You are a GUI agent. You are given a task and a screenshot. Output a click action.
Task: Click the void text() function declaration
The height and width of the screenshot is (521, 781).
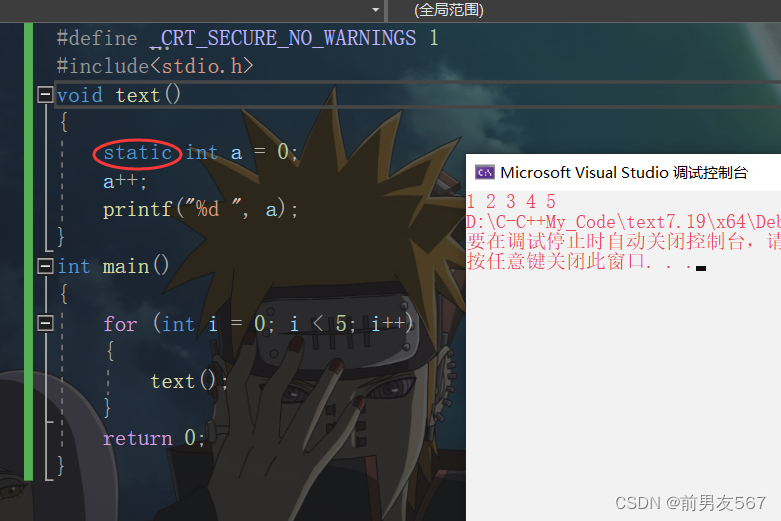119,95
